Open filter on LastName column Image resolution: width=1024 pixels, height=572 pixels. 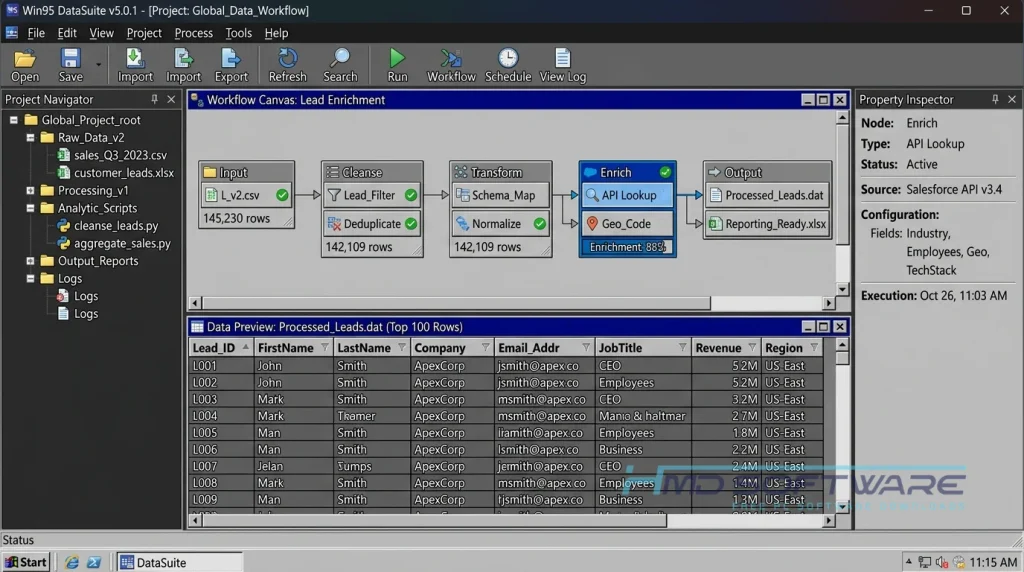(402, 348)
